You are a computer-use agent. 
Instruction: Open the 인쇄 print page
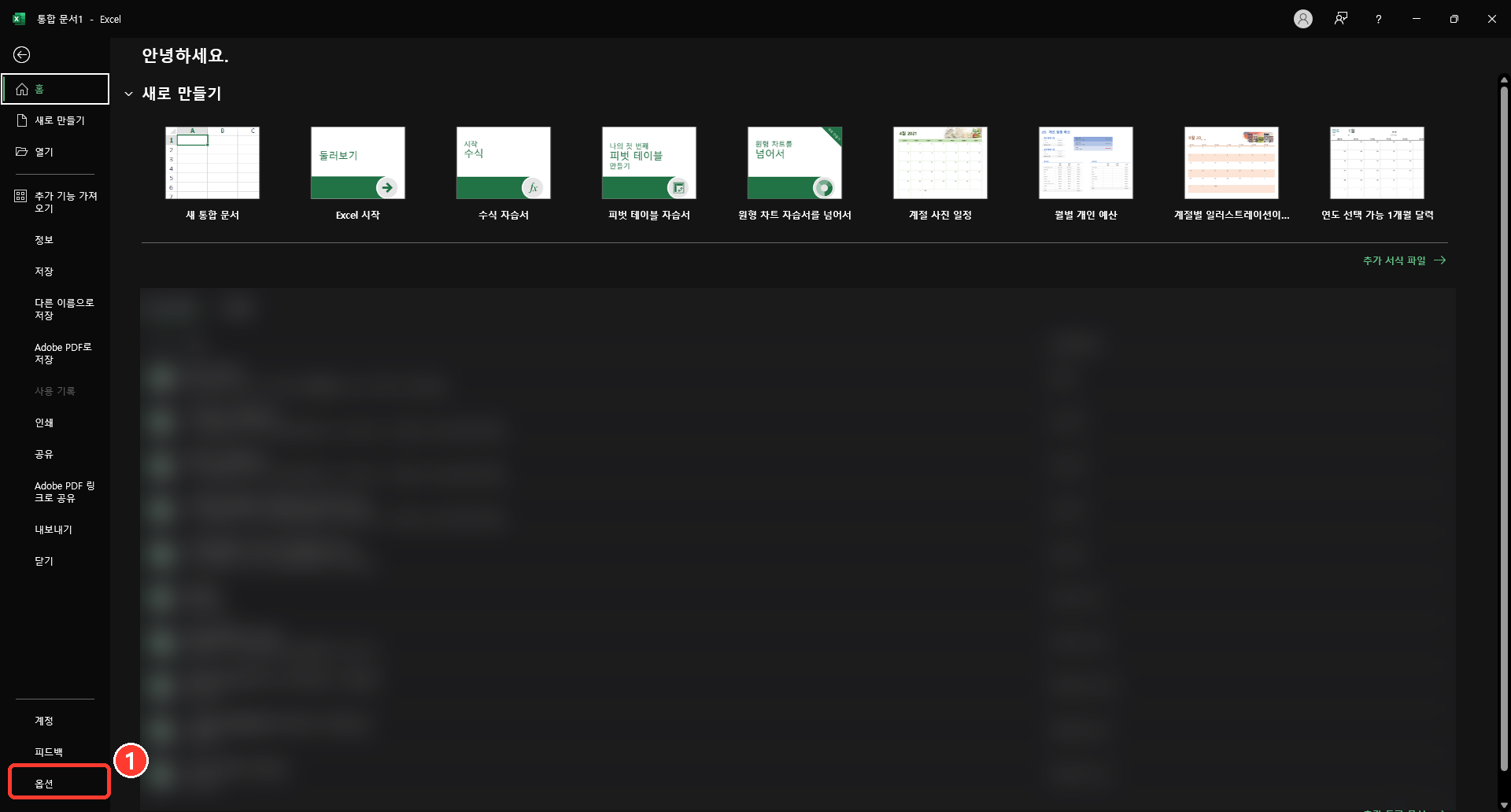pyautogui.click(x=55, y=423)
